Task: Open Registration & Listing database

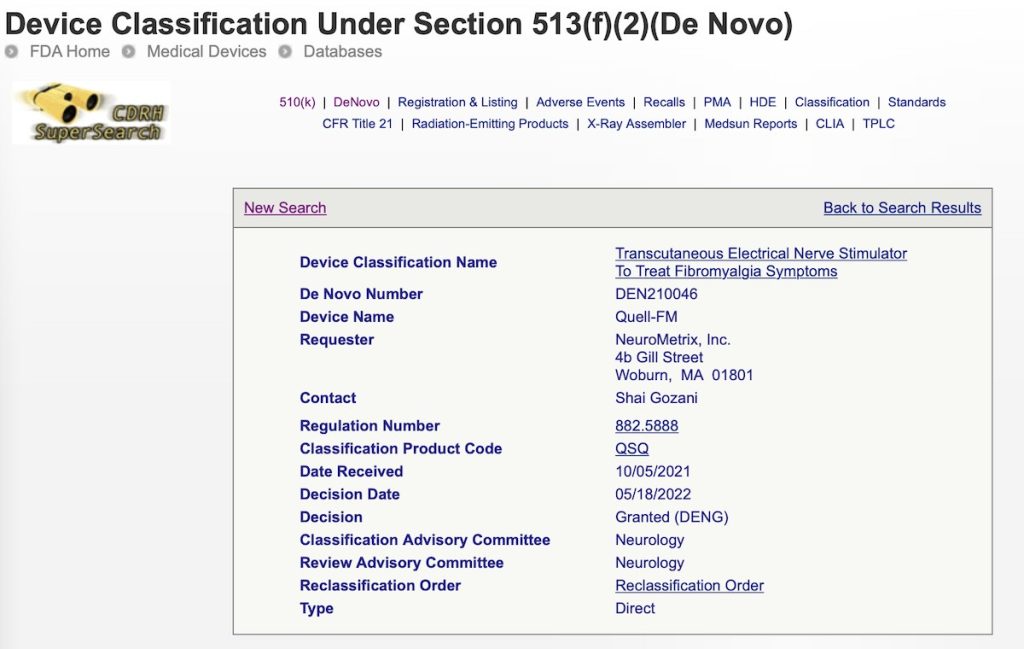Action: coord(457,102)
